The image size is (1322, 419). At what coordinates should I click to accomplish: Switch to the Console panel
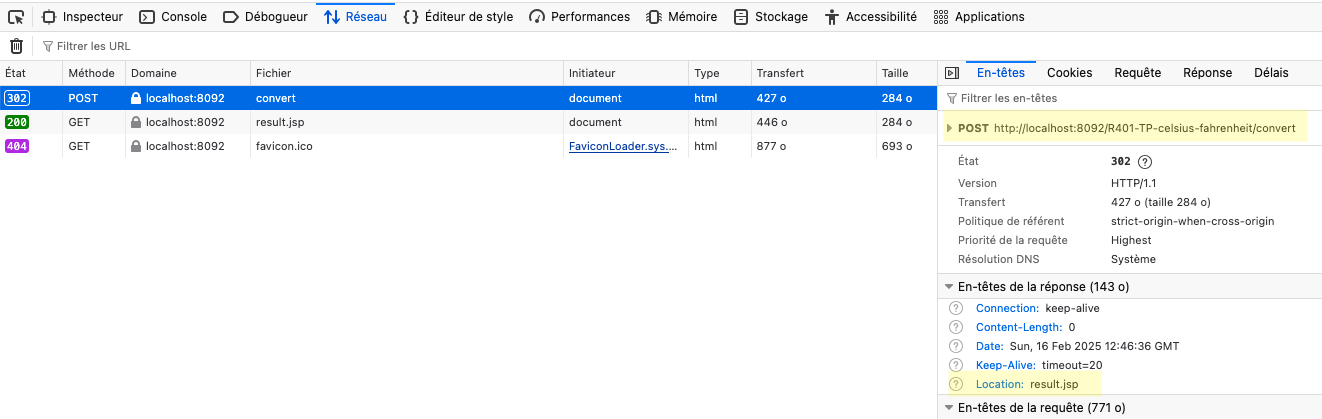[x=173, y=16]
